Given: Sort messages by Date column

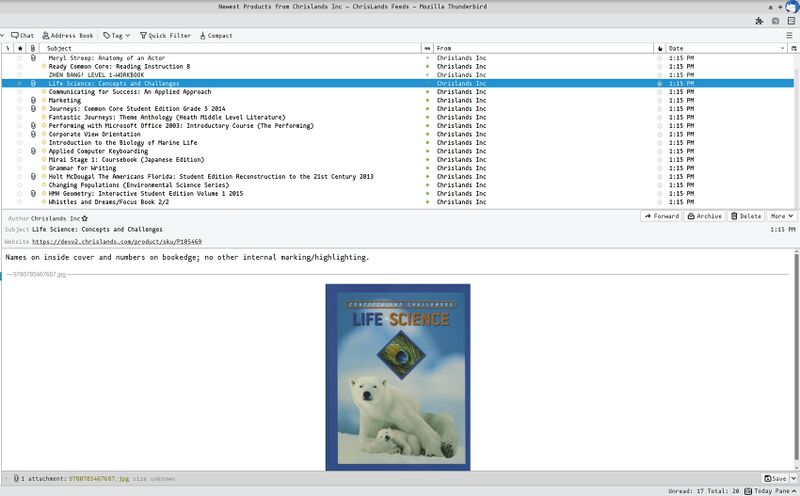Looking at the screenshot, I should tap(727, 48).
